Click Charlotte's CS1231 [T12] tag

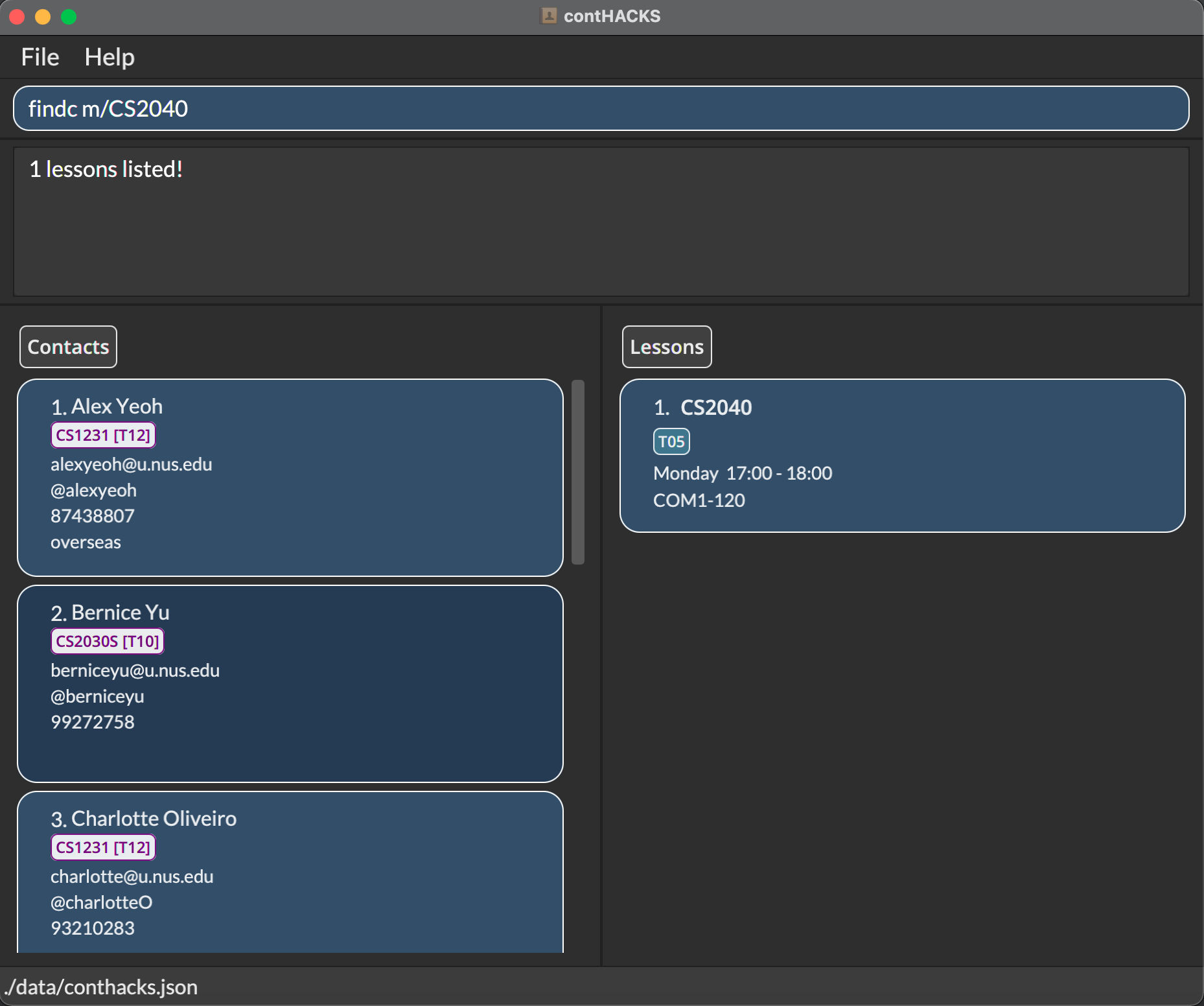pos(103,847)
